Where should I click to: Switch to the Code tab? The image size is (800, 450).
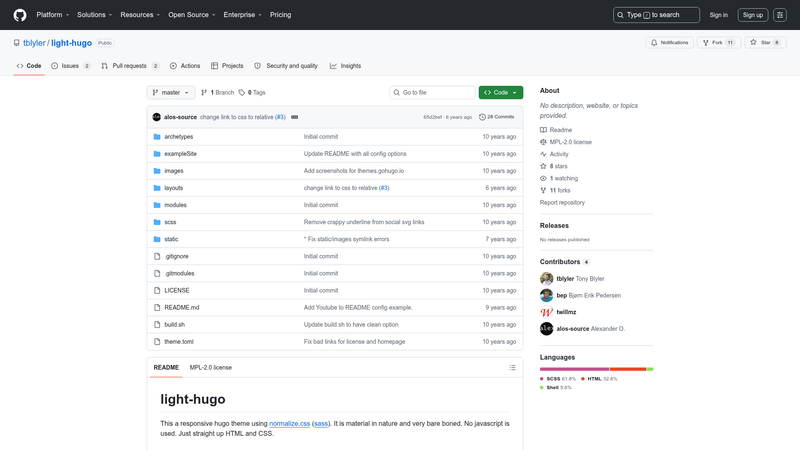click(x=29, y=66)
